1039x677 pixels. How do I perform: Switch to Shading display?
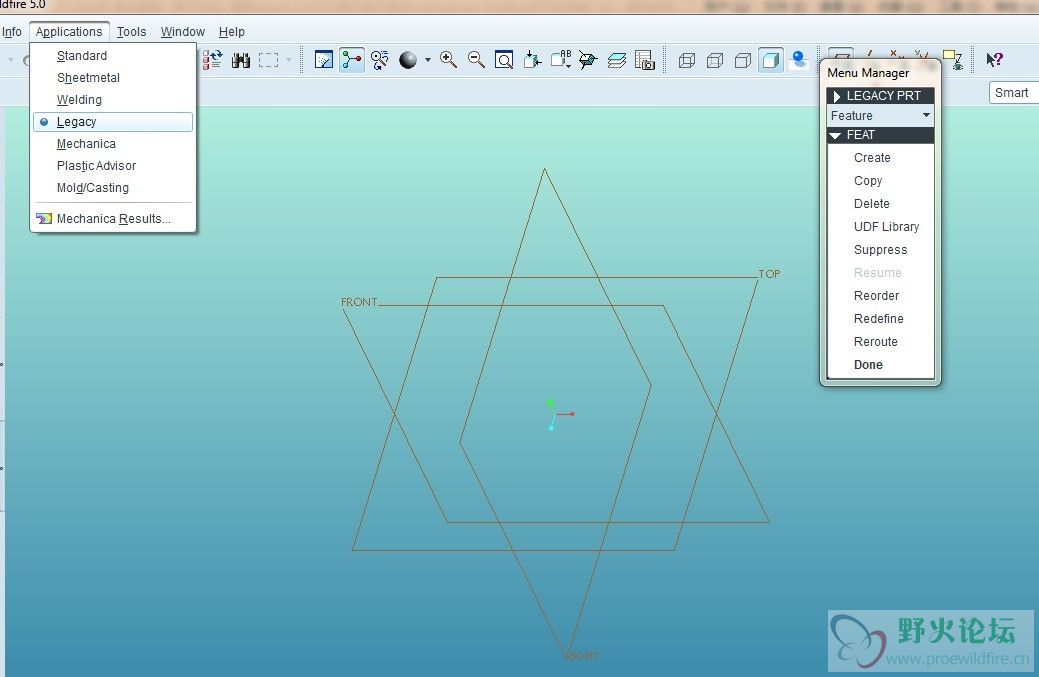coord(771,60)
